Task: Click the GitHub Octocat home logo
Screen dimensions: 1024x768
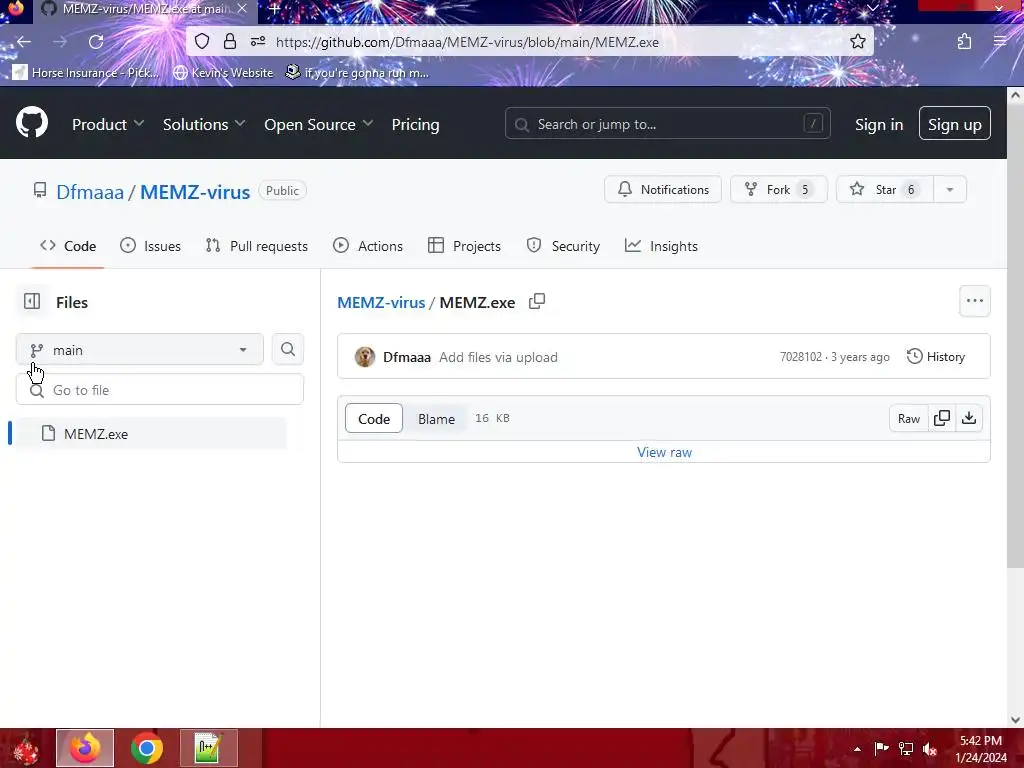Action: pyautogui.click(x=32, y=123)
